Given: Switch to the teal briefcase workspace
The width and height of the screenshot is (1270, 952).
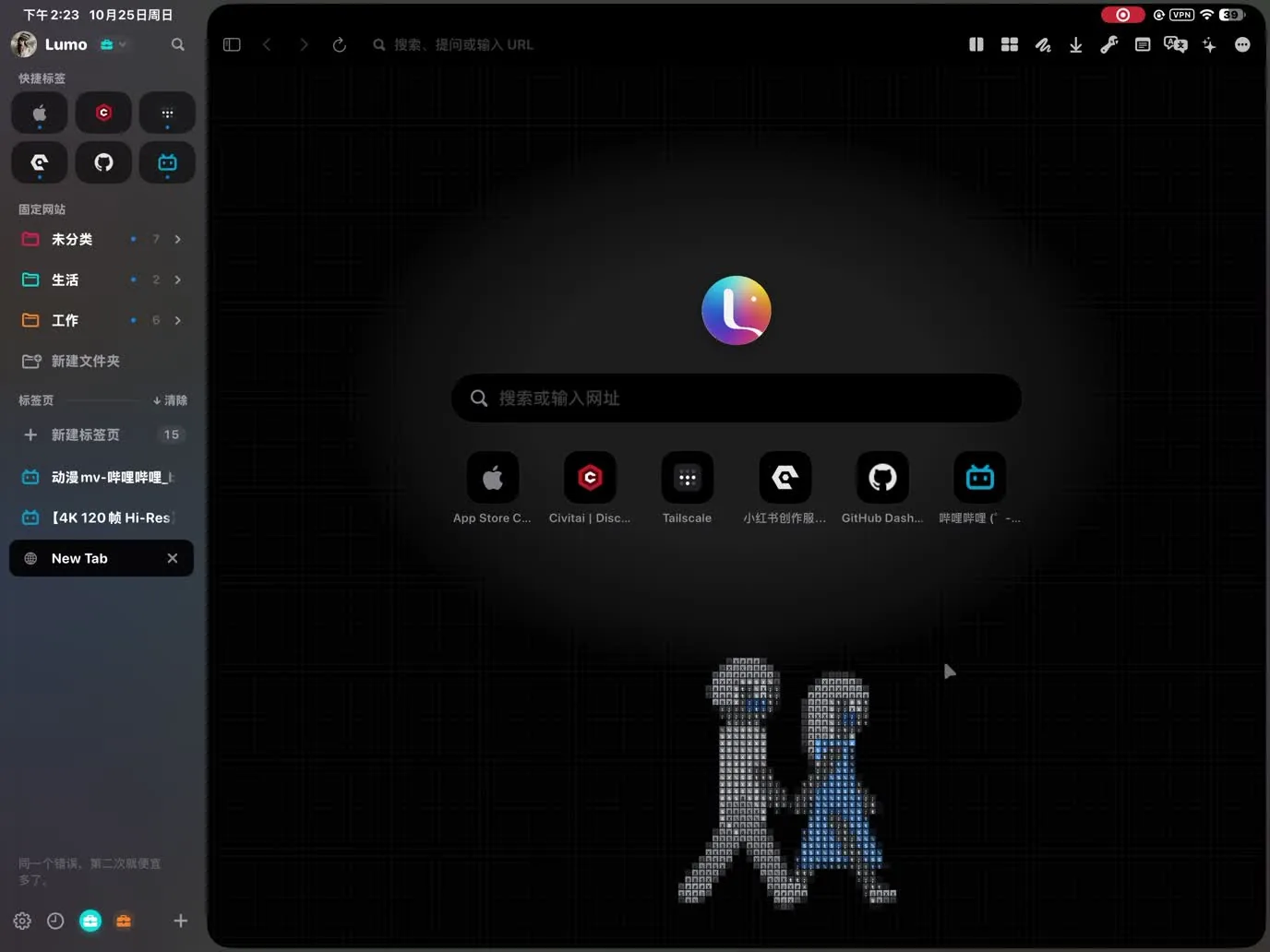Looking at the screenshot, I should (x=90, y=921).
